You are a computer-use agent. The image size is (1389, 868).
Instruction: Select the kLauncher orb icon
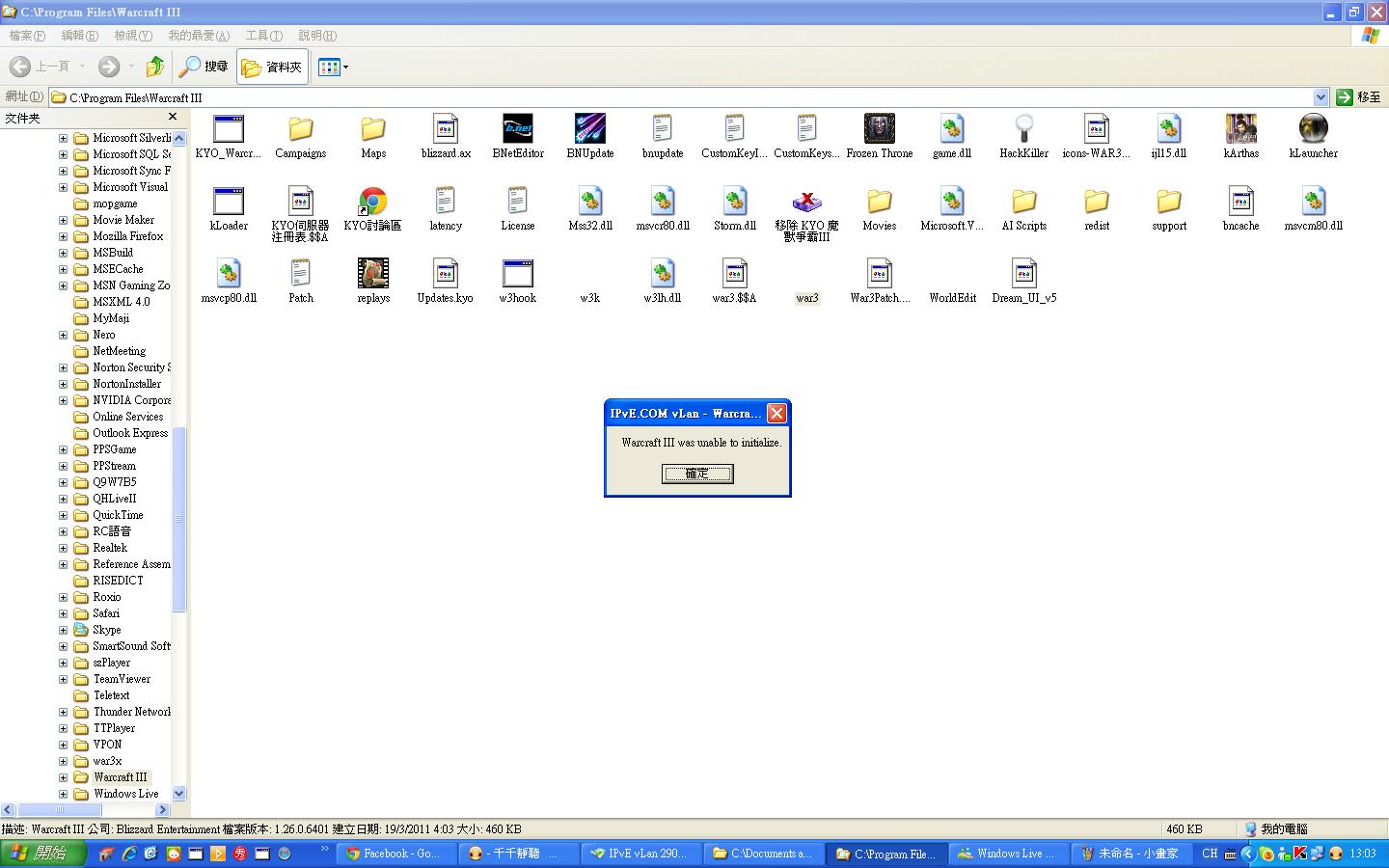1313,129
